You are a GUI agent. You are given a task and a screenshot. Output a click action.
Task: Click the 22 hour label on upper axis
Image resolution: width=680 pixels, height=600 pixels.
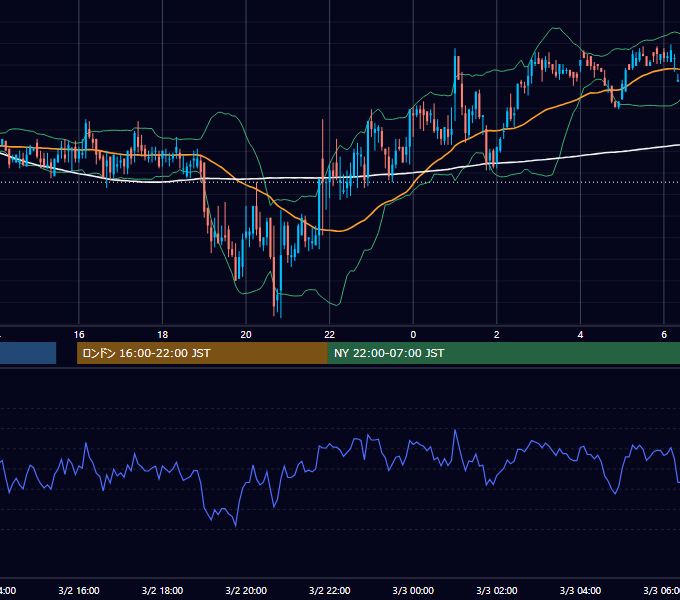coord(330,335)
